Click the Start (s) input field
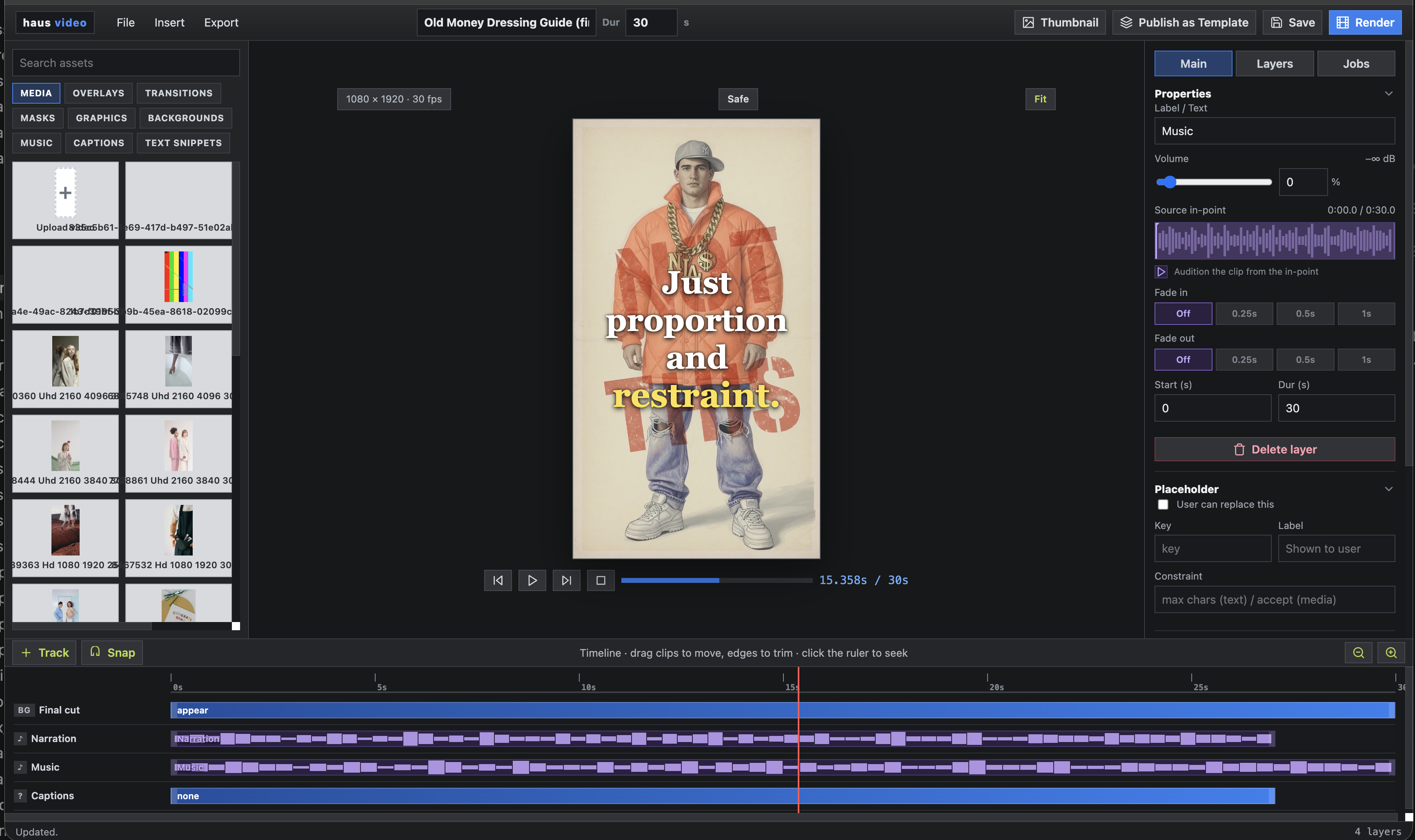 pos(1213,408)
